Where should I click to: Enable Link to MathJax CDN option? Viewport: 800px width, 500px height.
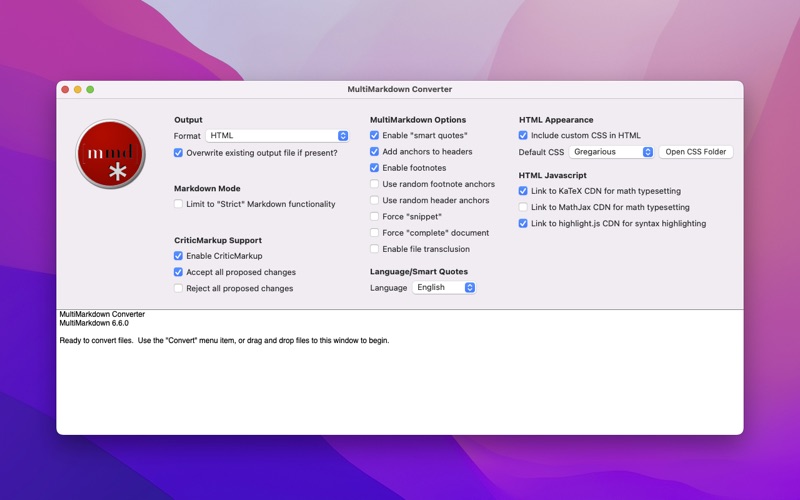pos(523,208)
